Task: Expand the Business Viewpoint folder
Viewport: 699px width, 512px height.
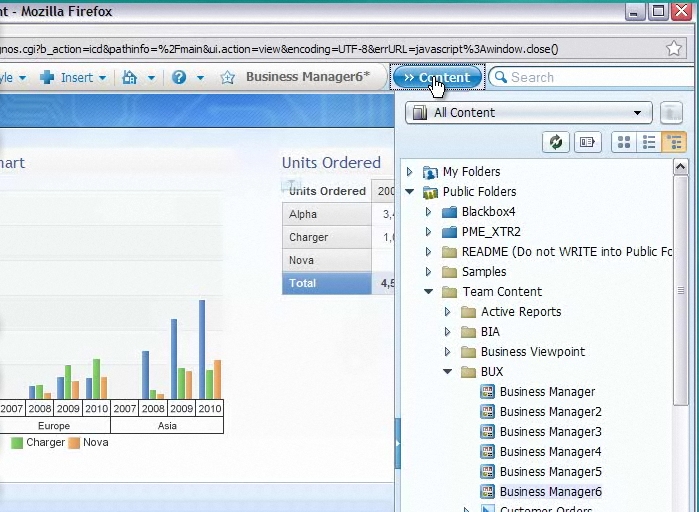Action: pyautogui.click(x=447, y=352)
